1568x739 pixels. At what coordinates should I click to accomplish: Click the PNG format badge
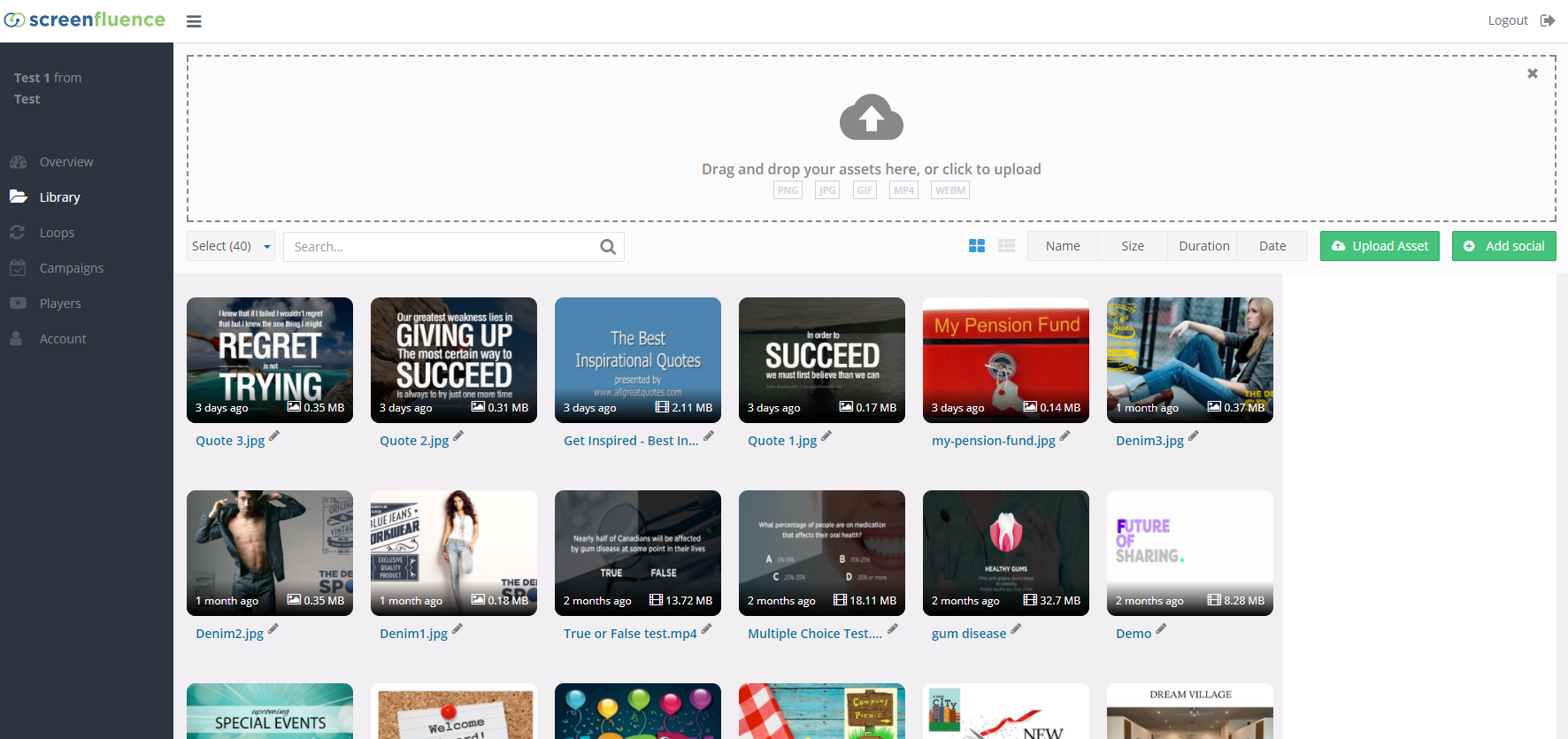point(788,190)
